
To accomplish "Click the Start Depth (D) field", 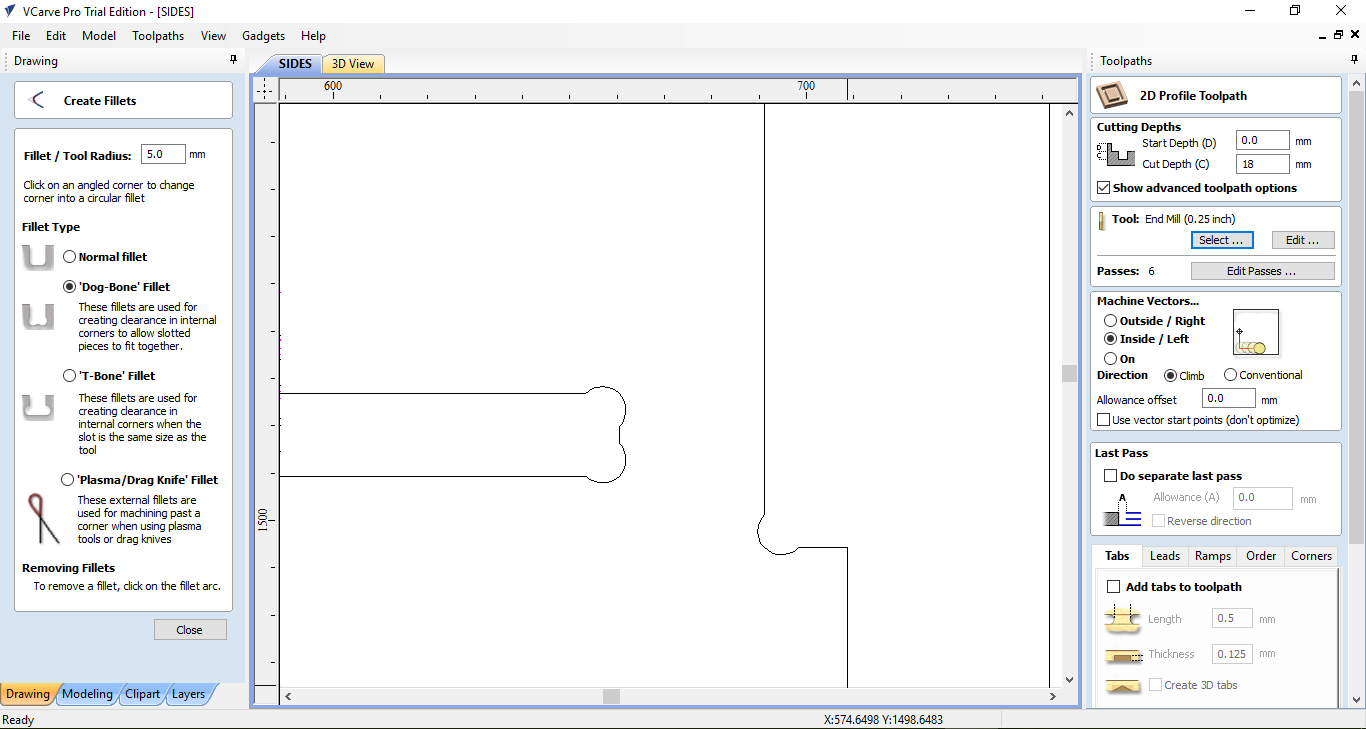I will point(1262,141).
